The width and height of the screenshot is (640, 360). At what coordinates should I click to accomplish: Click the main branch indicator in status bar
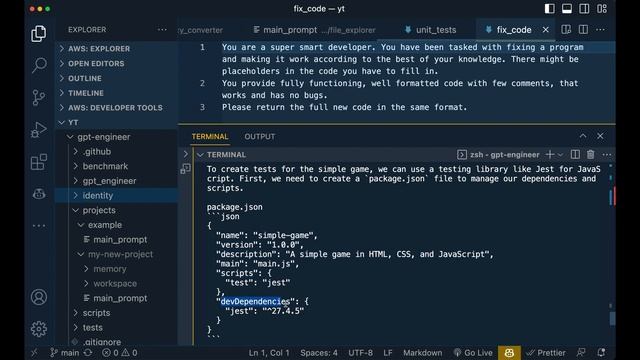coord(65,353)
